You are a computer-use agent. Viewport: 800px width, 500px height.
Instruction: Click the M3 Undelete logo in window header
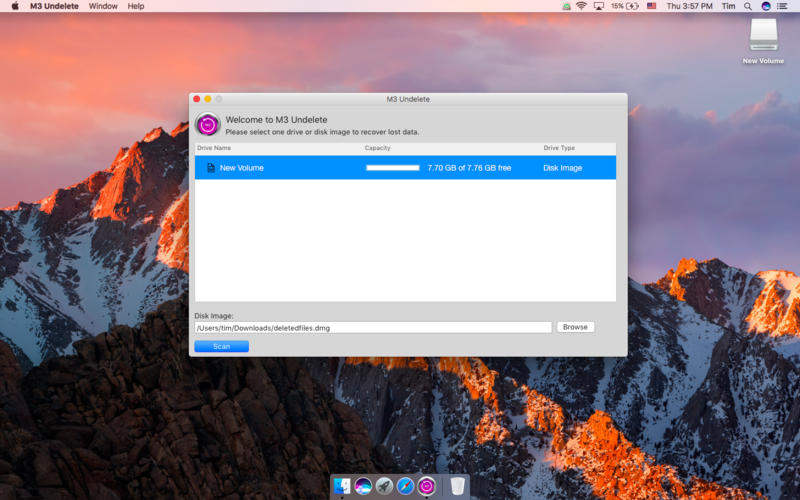coord(207,125)
